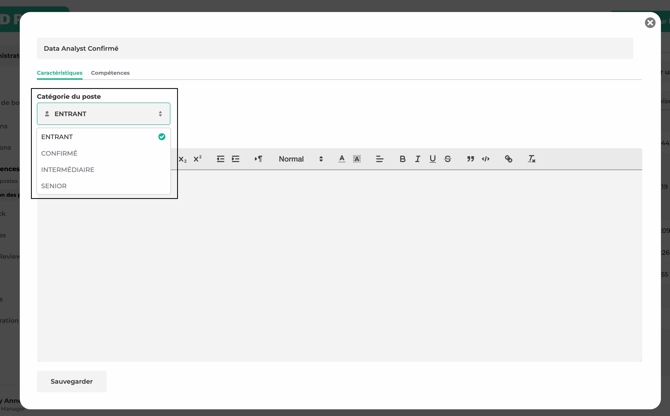Collapse the Catégorie du poste dropdown

pyautogui.click(x=103, y=114)
